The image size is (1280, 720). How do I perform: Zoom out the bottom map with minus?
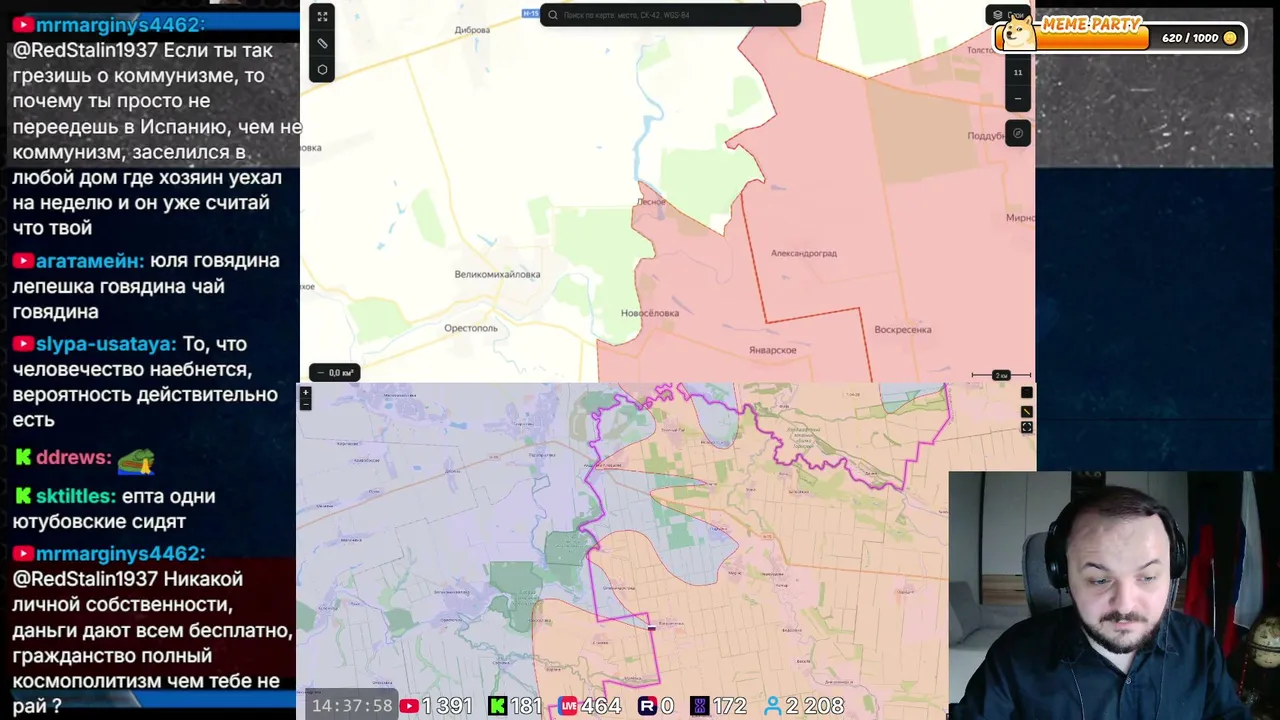[306, 404]
